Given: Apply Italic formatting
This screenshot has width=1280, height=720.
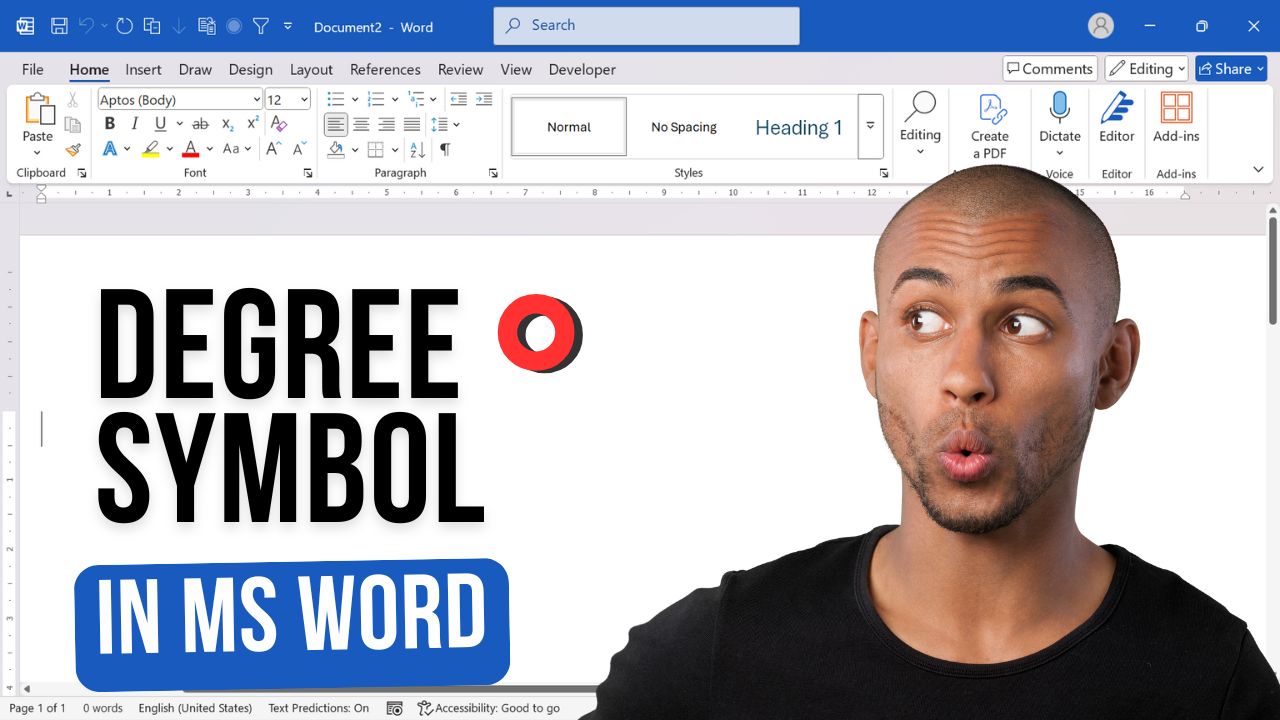Looking at the screenshot, I should click(133, 123).
